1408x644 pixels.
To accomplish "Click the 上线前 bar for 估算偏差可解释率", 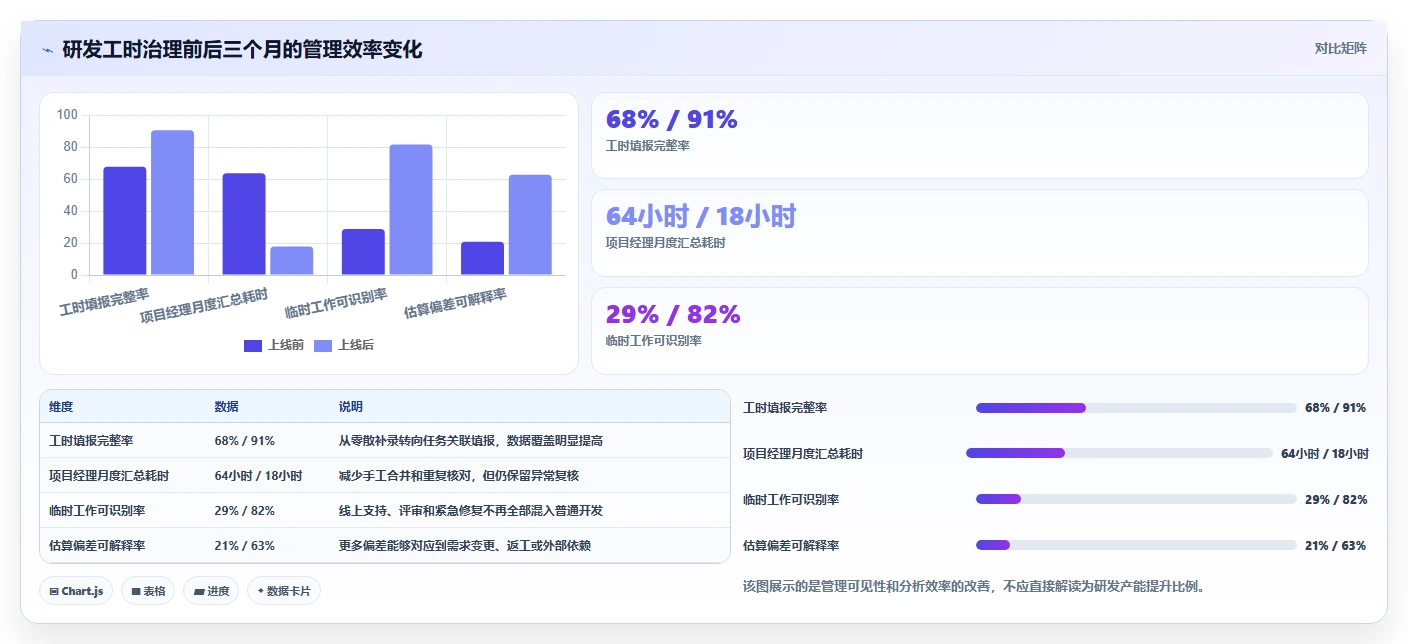I will (482, 258).
